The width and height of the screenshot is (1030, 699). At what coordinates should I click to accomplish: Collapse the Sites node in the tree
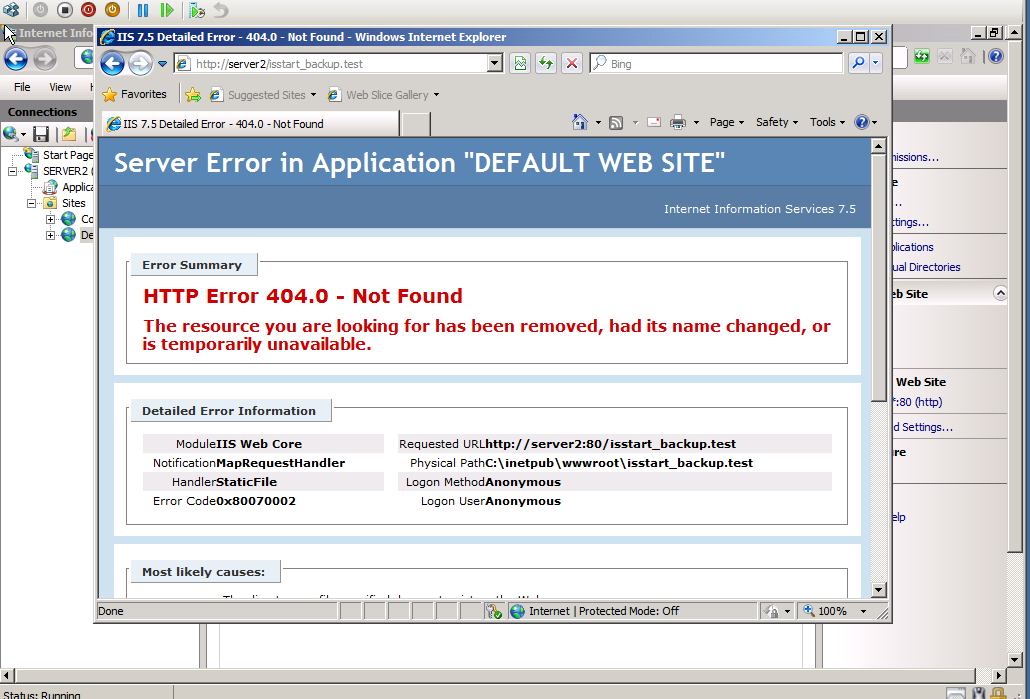[x=31, y=203]
